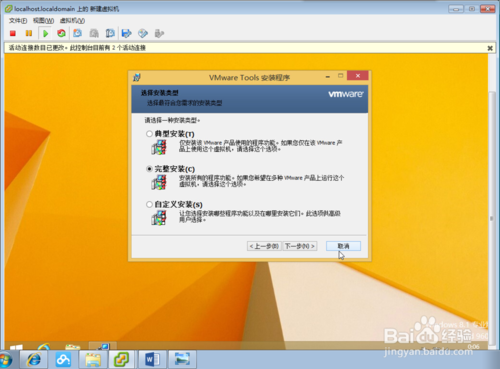Screen dimensions: 500x369
Task: Select the 完整安装(C) radio option
Action: 149,169
